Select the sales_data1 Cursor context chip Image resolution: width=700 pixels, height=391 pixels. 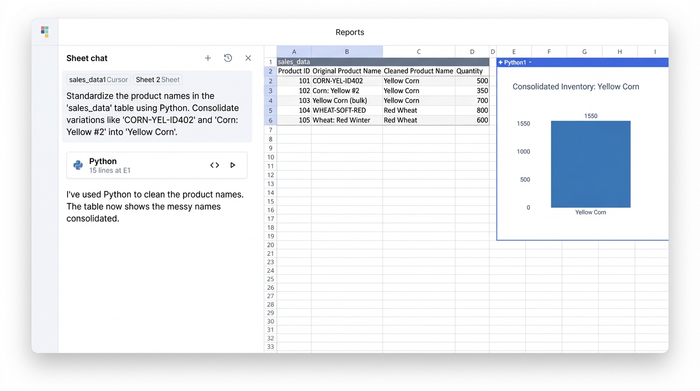[x=98, y=79]
